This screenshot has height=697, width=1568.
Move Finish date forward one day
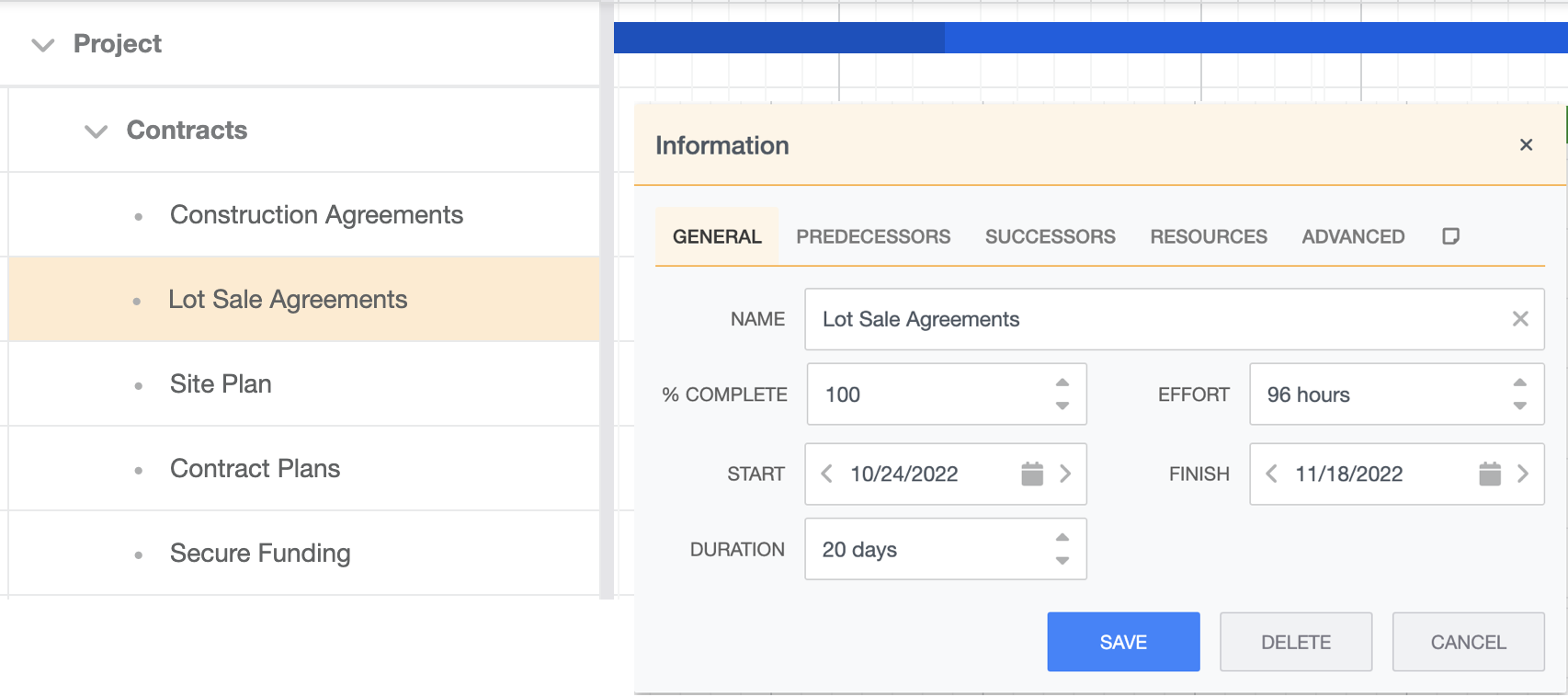coord(1523,474)
